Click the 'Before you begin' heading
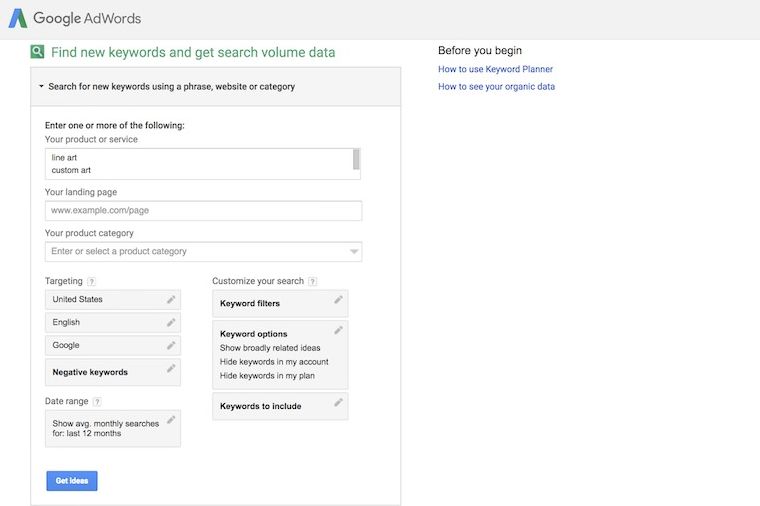 click(x=480, y=50)
